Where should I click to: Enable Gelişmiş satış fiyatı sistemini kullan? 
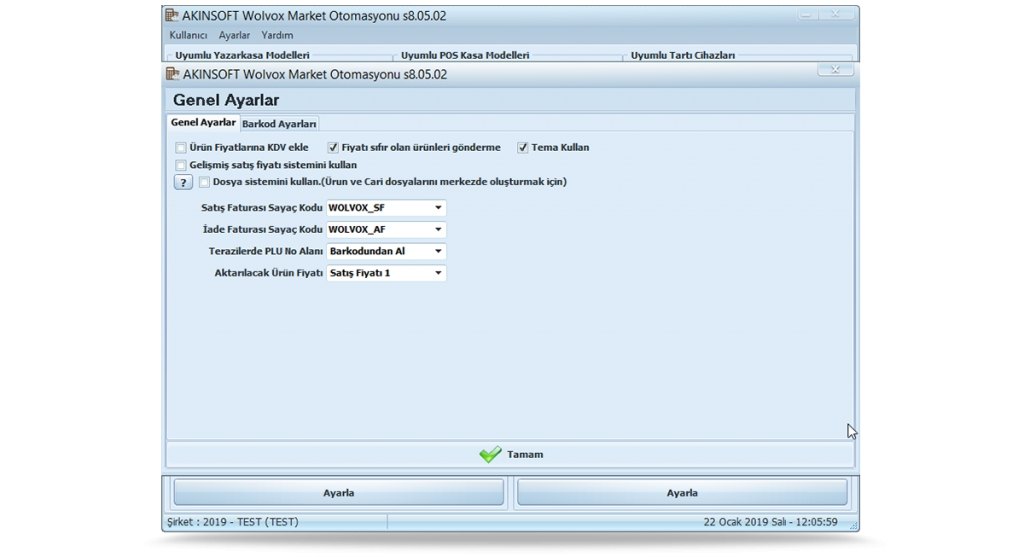point(181,165)
